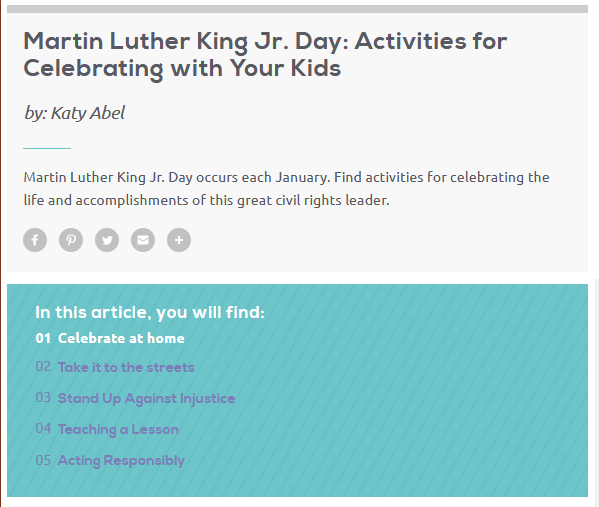This screenshot has height=507, width=599.
Task: Jump to 'Teaching a Lesson' page
Action: pyautogui.click(x=118, y=429)
